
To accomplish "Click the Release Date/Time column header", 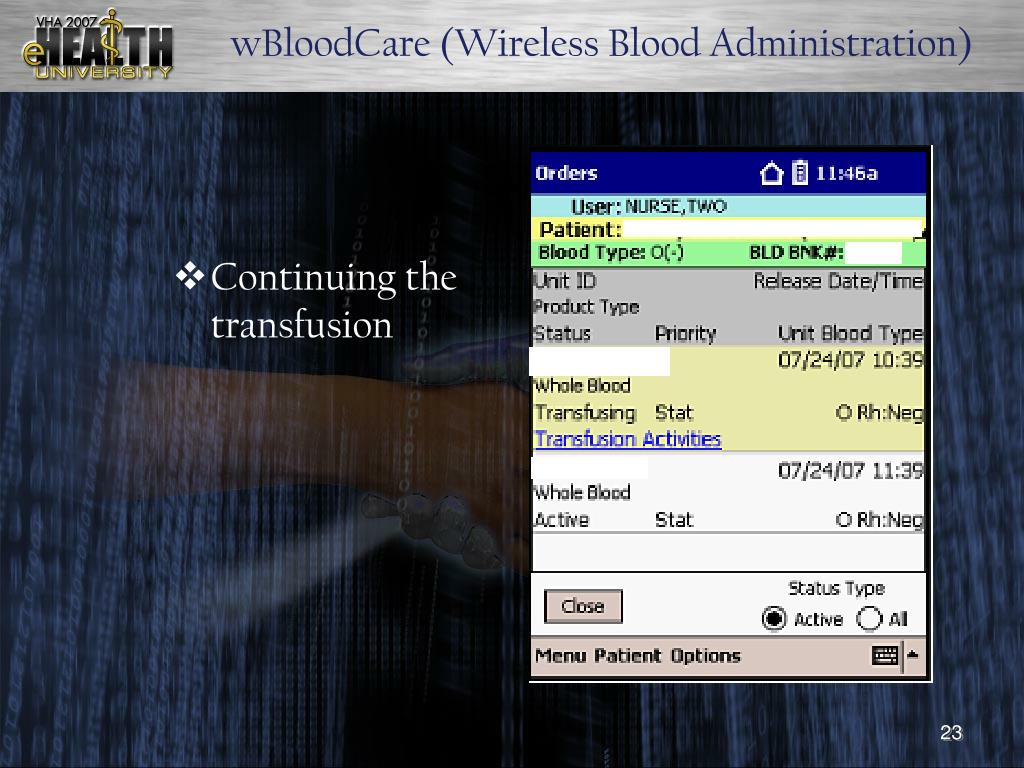I will click(x=839, y=281).
